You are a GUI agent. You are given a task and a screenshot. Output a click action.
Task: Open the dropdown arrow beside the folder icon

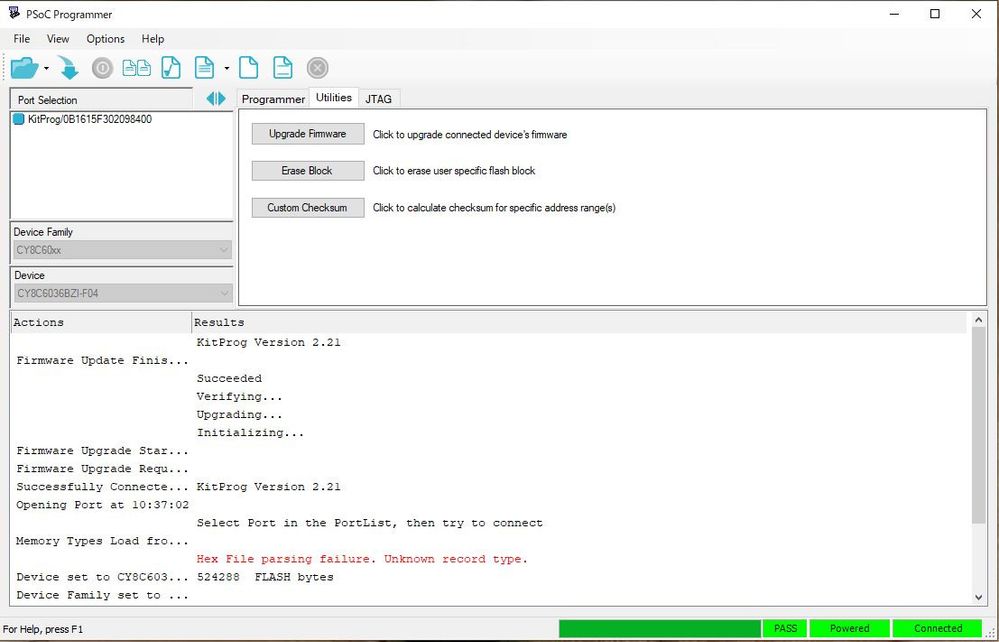pos(46,68)
